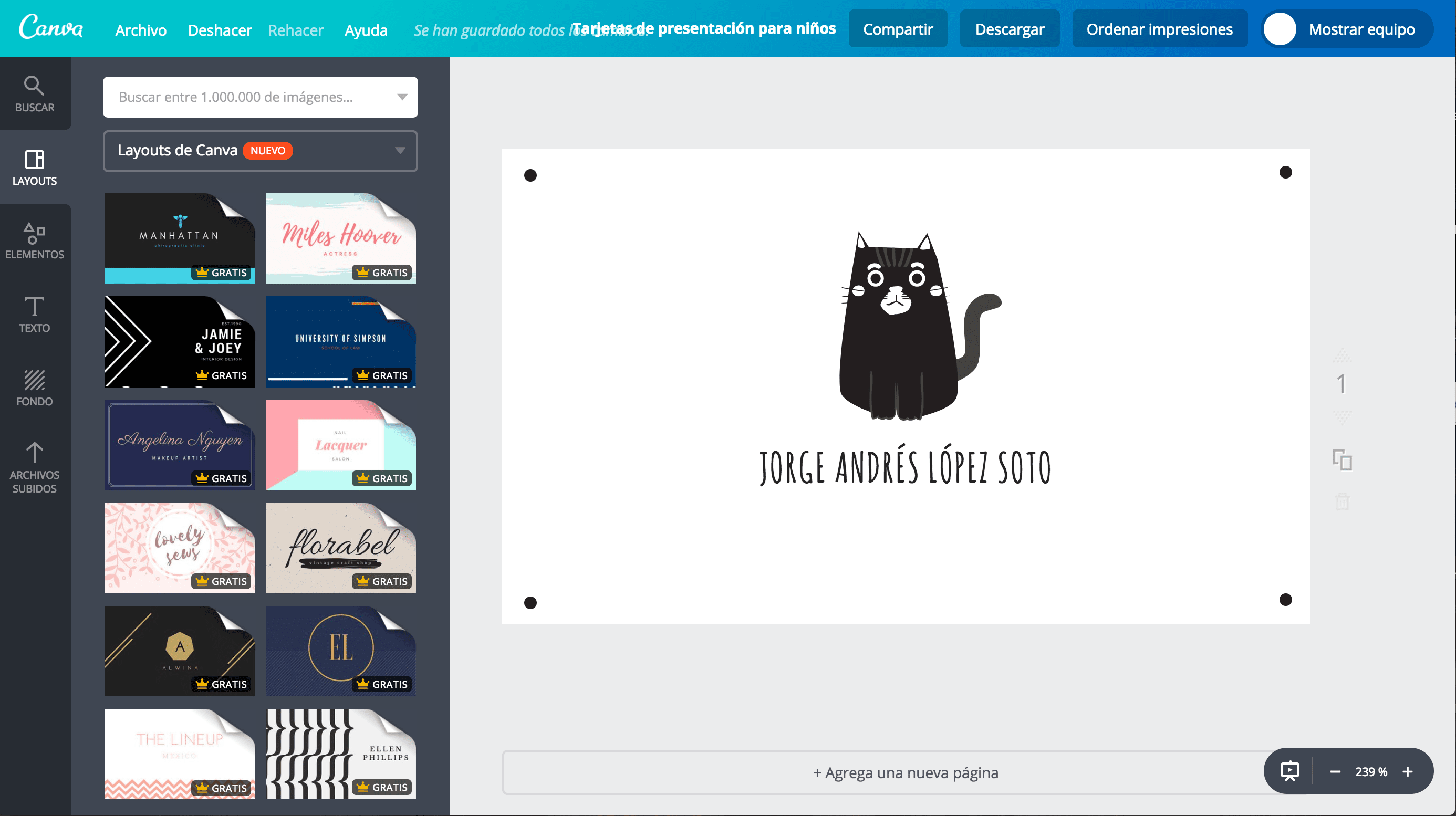
Task: Pick the Lovely Sews layout
Action: pos(180,548)
